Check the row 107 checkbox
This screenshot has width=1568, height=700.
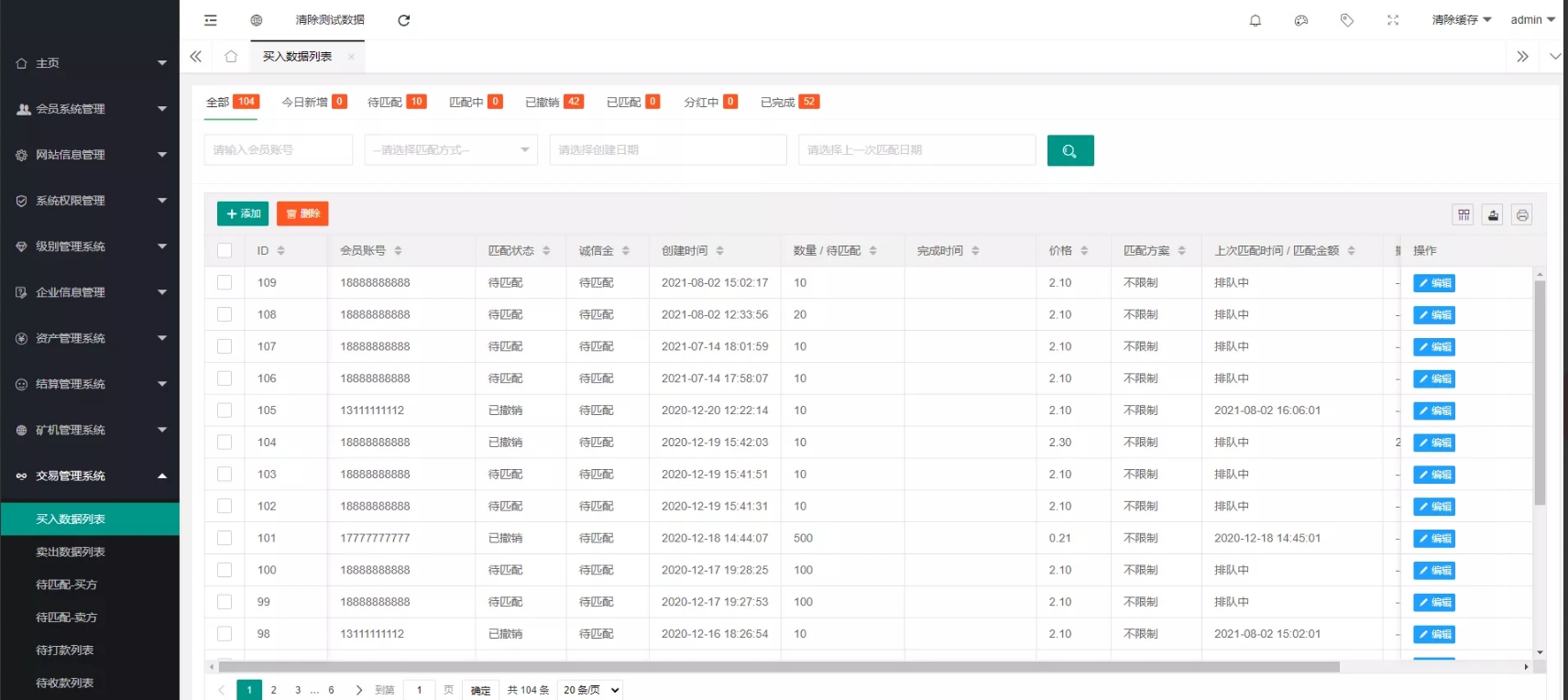[x=225, y=346]
